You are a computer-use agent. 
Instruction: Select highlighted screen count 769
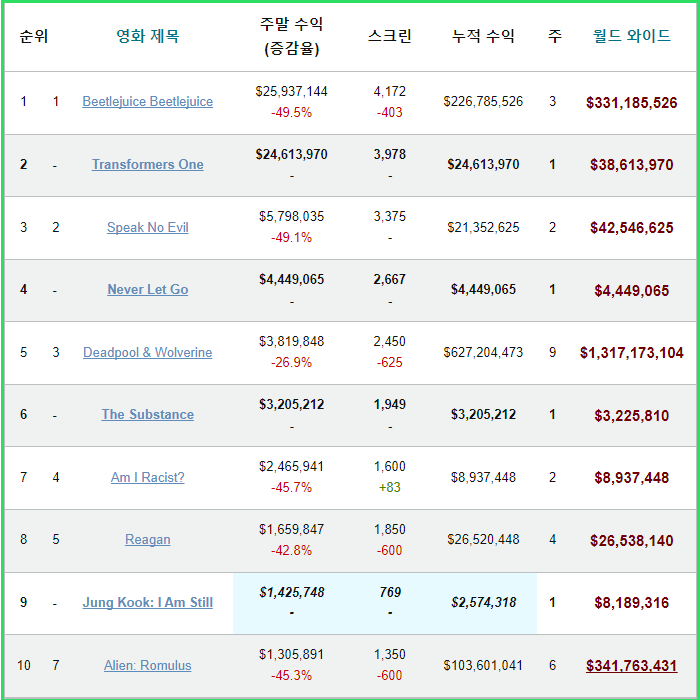390,592
